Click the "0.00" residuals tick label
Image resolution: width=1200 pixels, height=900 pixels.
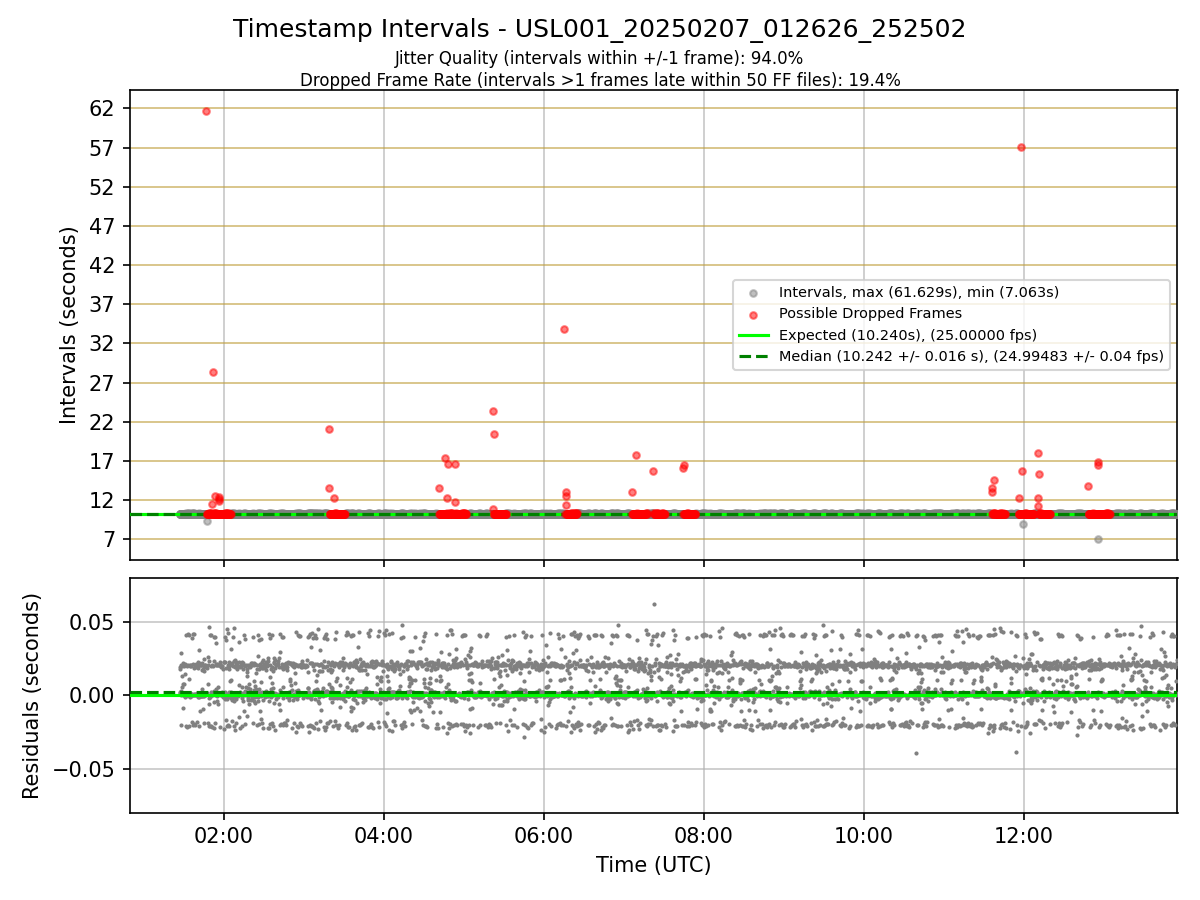[x=94, y=695]
